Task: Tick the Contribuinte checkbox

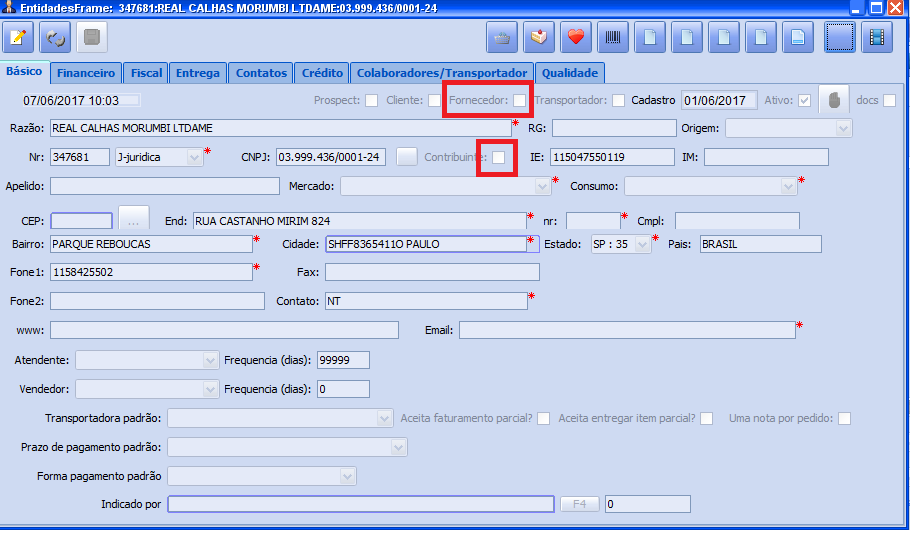Action: click(x=498, y=158)
